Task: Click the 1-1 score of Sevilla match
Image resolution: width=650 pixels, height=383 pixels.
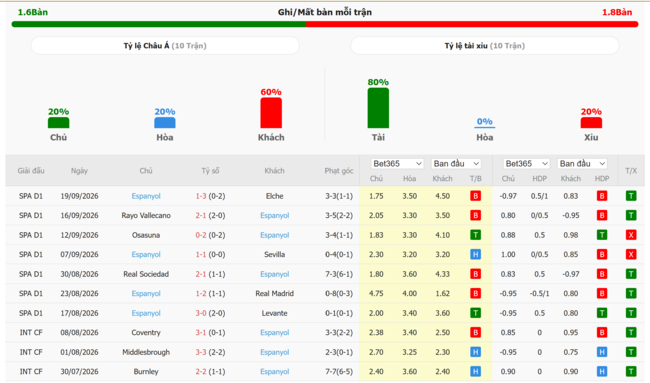Action: 201,255
